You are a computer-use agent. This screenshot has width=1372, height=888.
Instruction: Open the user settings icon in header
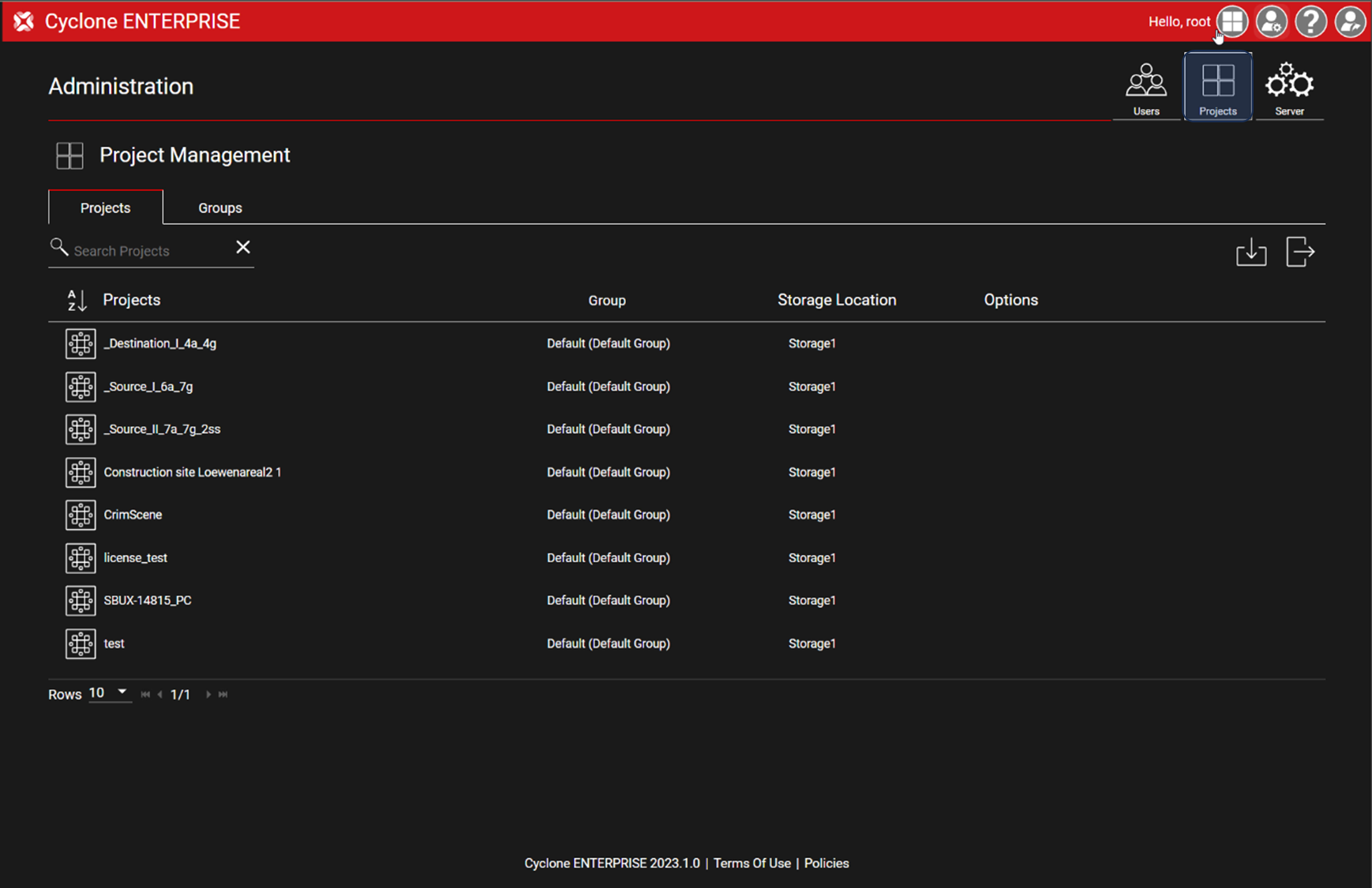pyautogui.click(x=1271, y=21)
